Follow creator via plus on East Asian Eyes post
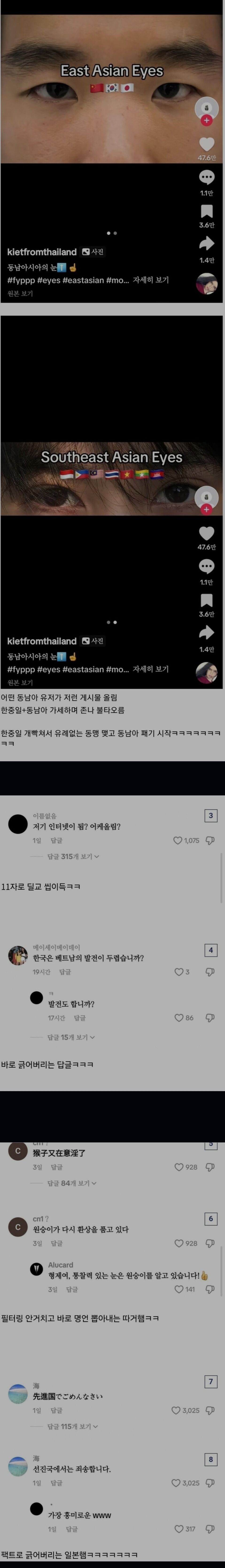This screenshot has height=1568, width=225. (x=207, y=120)
